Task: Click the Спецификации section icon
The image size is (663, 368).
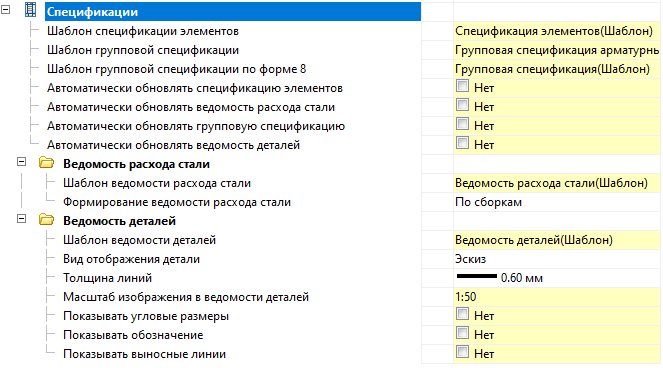Action: (30, 10)
